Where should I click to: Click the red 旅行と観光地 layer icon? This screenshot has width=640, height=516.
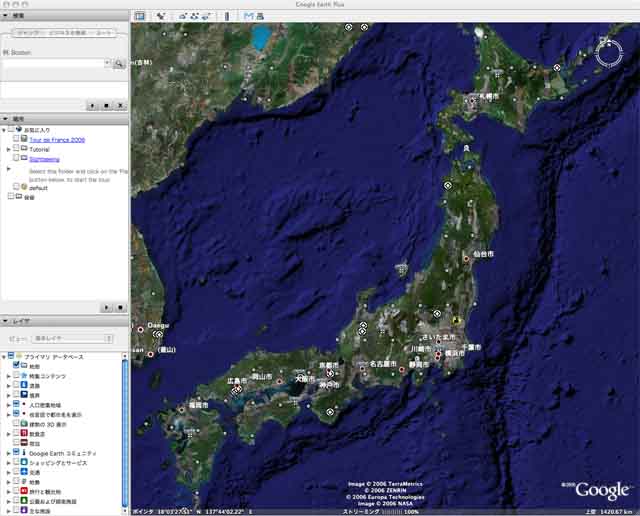pos(24,491)
